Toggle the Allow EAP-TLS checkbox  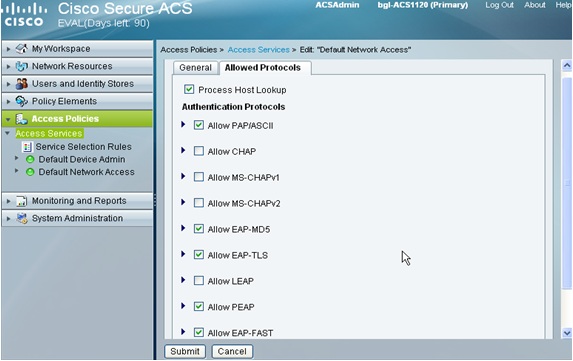199,255
